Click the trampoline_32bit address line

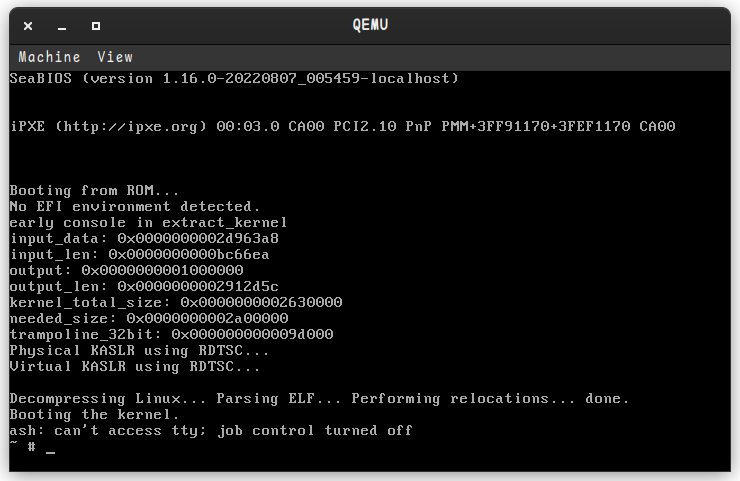(x=171, y=335)
